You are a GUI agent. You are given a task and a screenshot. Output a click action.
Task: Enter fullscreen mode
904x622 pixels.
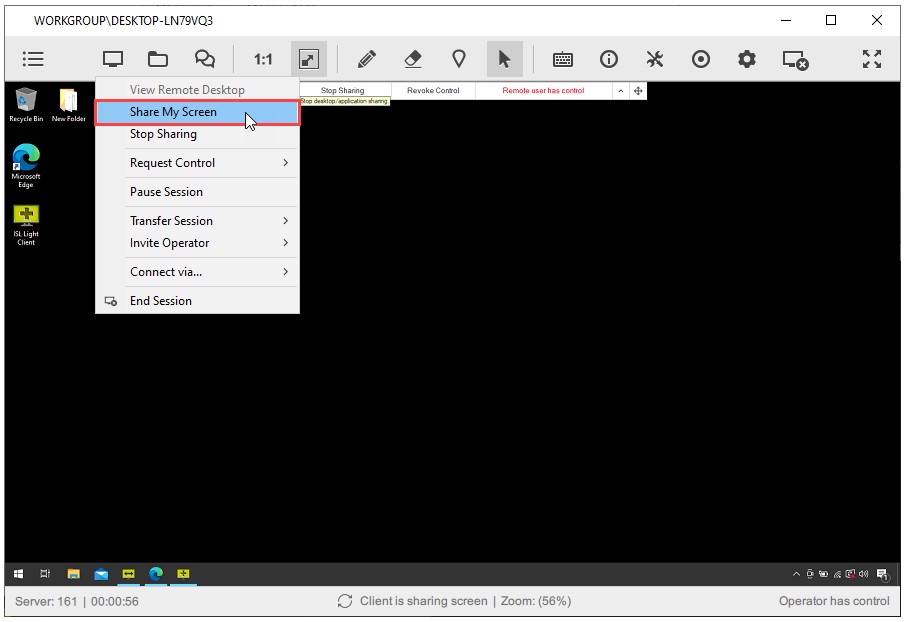[871, 59]
